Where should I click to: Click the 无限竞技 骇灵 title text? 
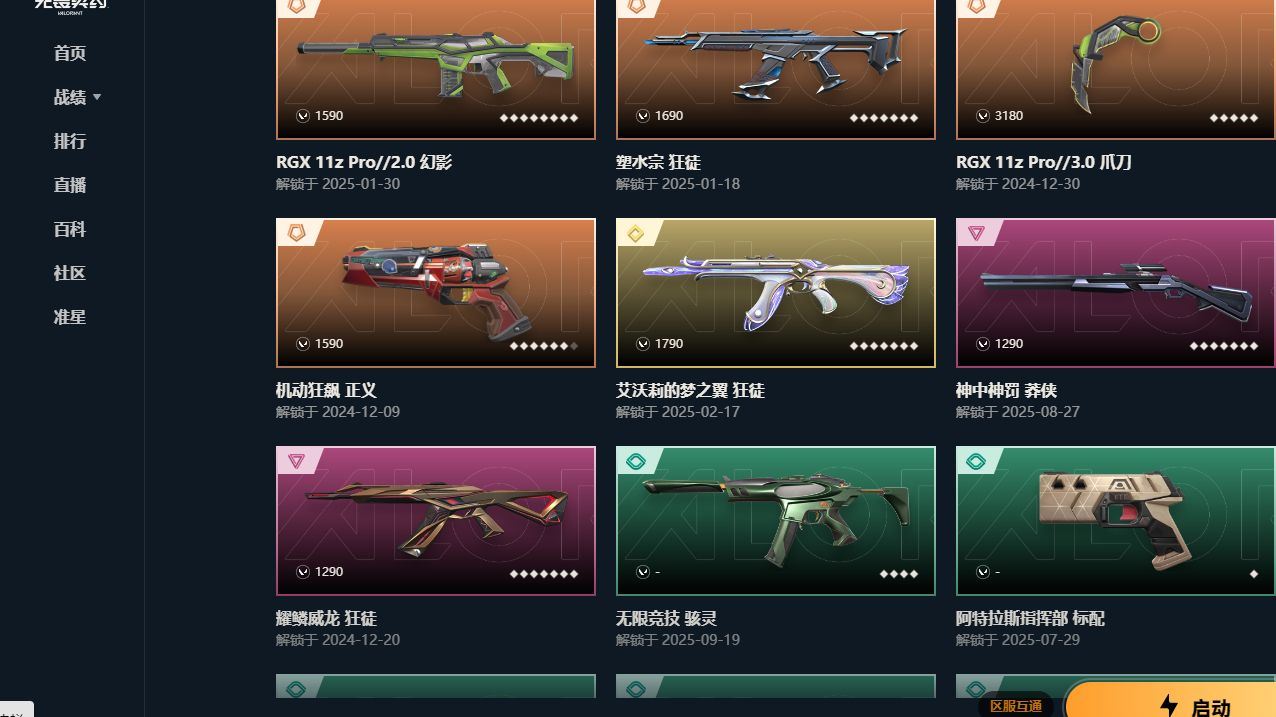(x=667, y=619)
